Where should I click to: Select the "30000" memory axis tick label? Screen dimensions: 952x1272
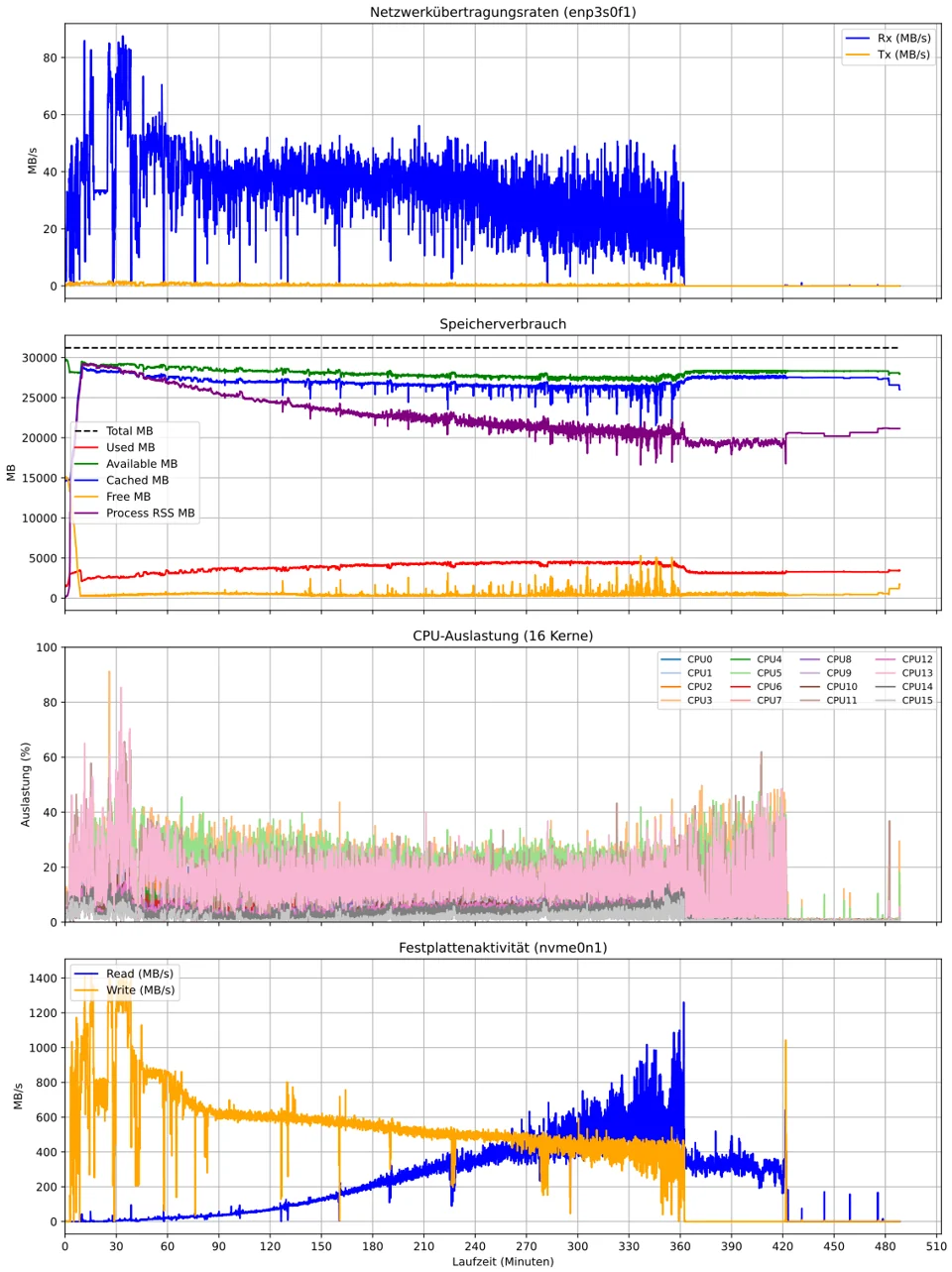40,358
